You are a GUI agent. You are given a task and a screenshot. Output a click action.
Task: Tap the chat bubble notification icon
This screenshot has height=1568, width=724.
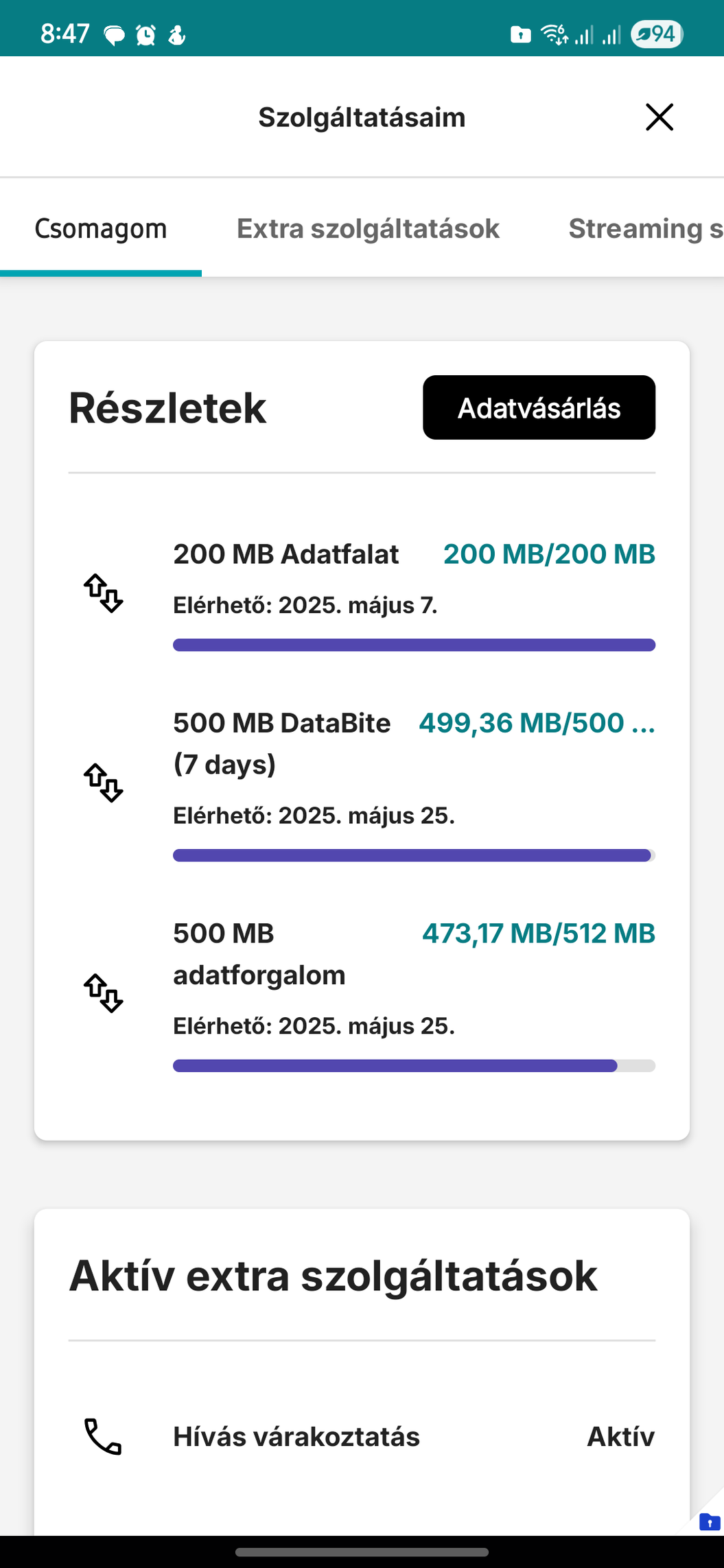pos(115,34)
